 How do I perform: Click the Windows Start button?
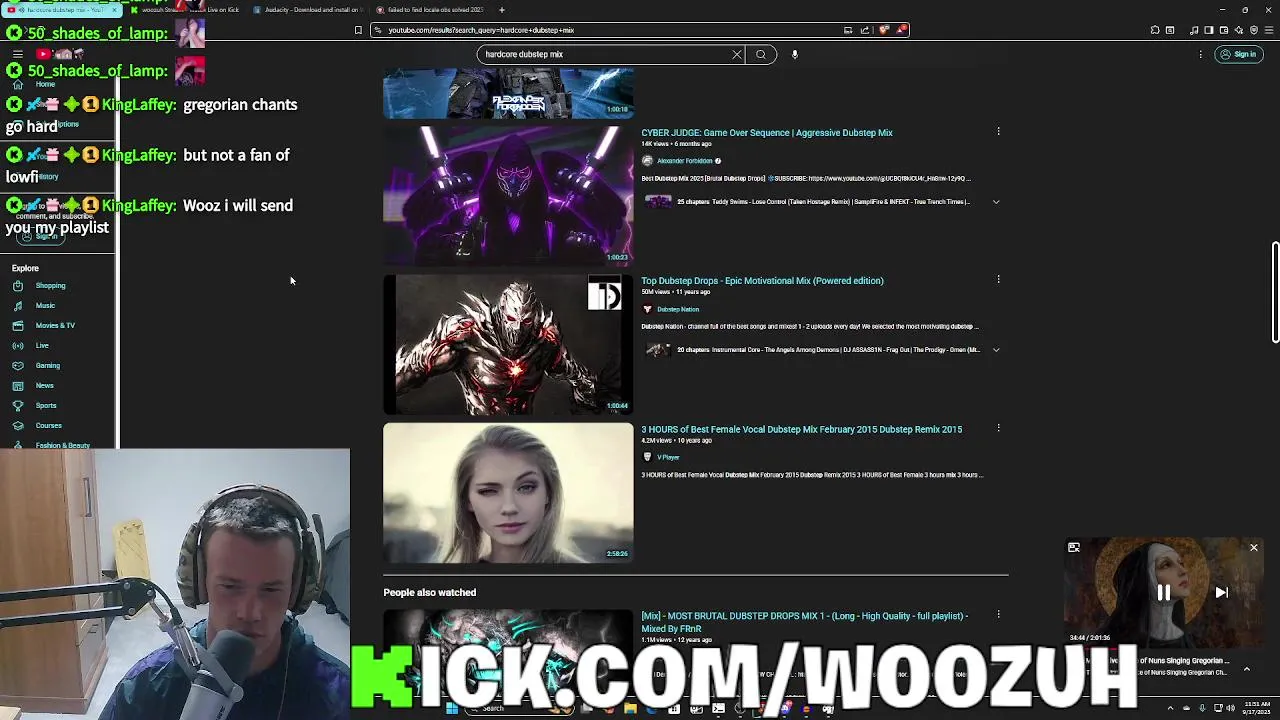click(x=451, y=709)
